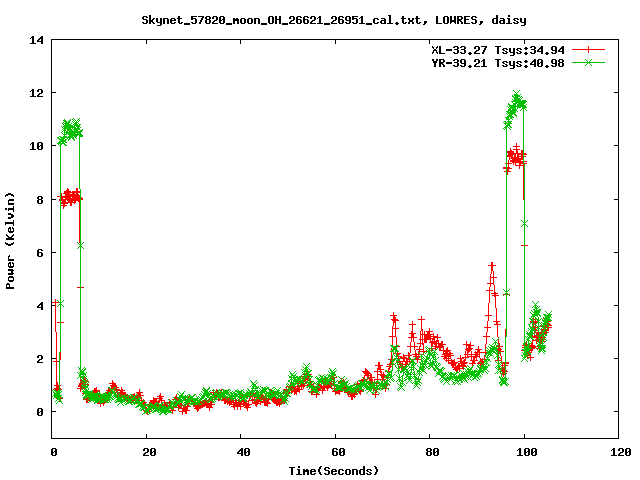The width and height of the screenshot is (640, 480).
Task: Click the green YR plateau peak near 12 Kelvin
Action: [x=517, y=95]
